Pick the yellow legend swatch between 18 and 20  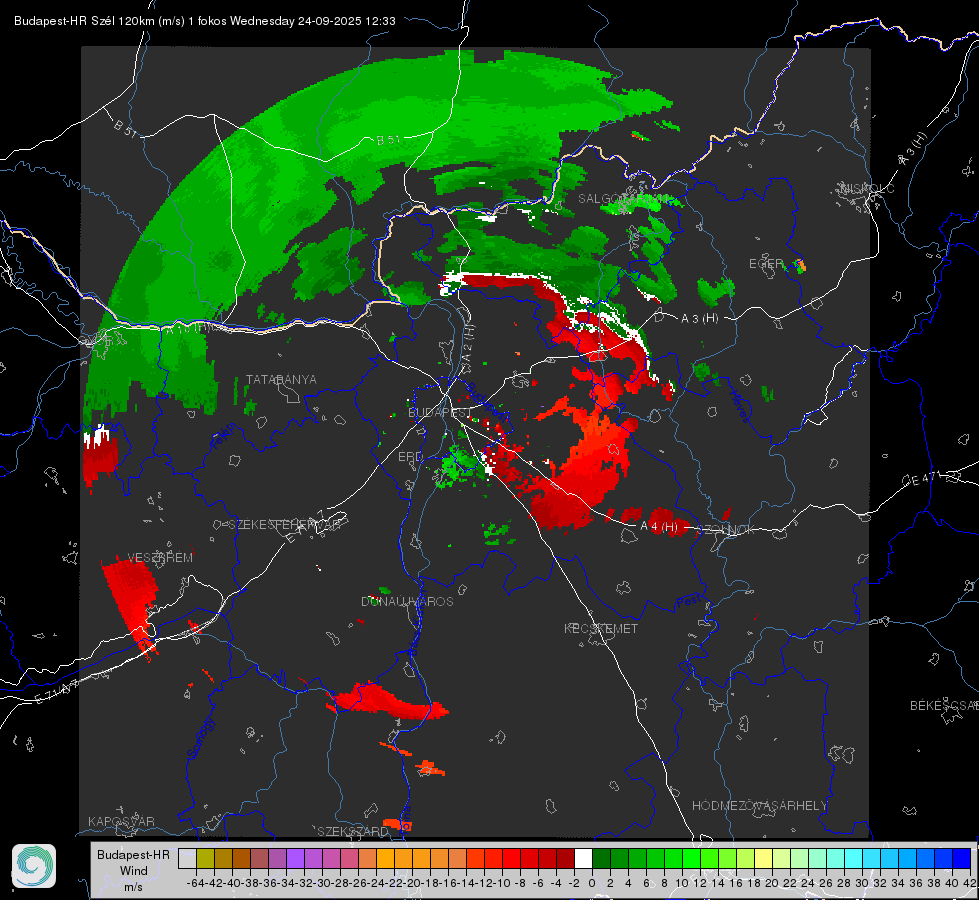(x=764, y=858)
